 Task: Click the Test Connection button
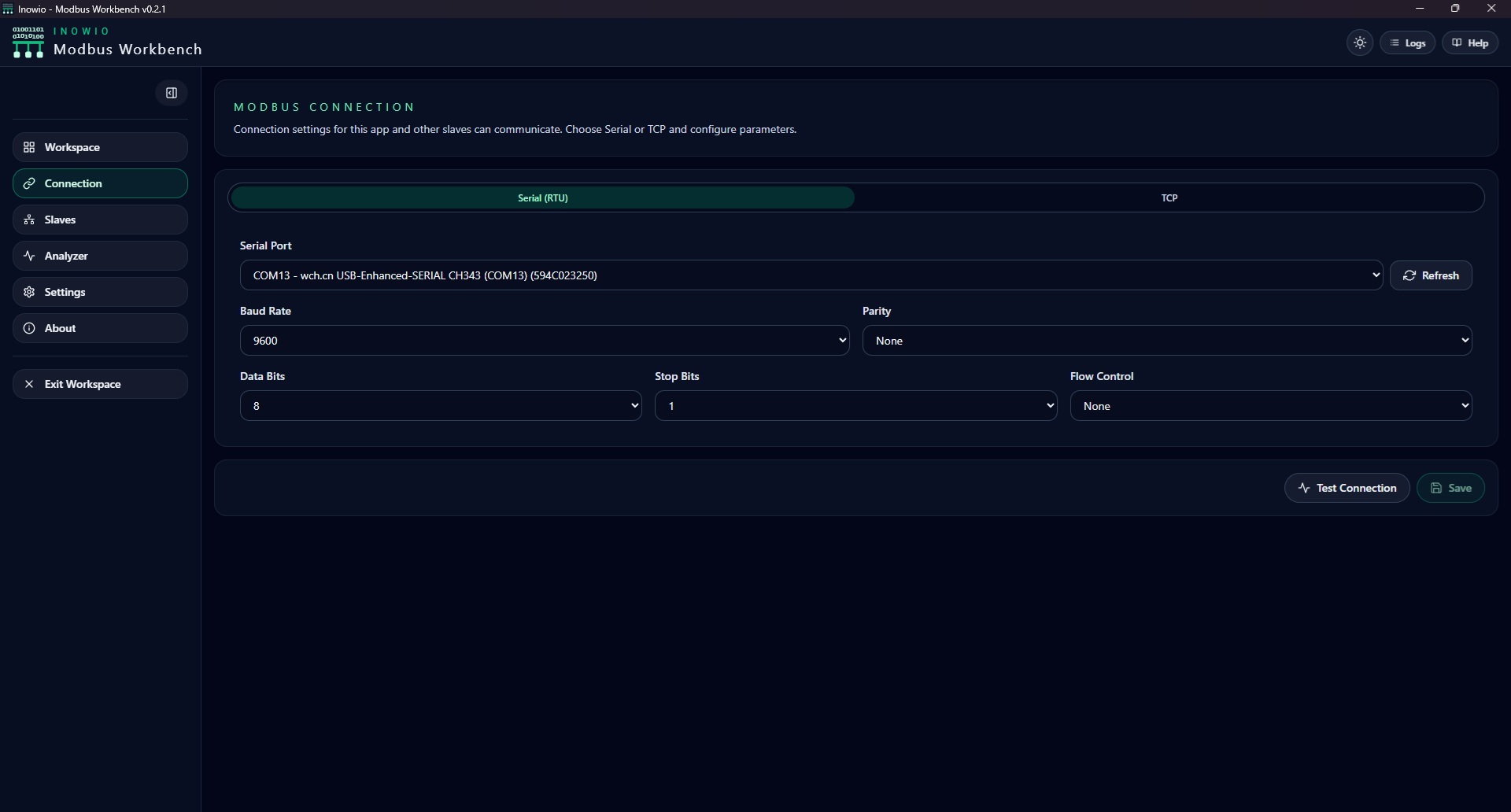coord(1347,488)
